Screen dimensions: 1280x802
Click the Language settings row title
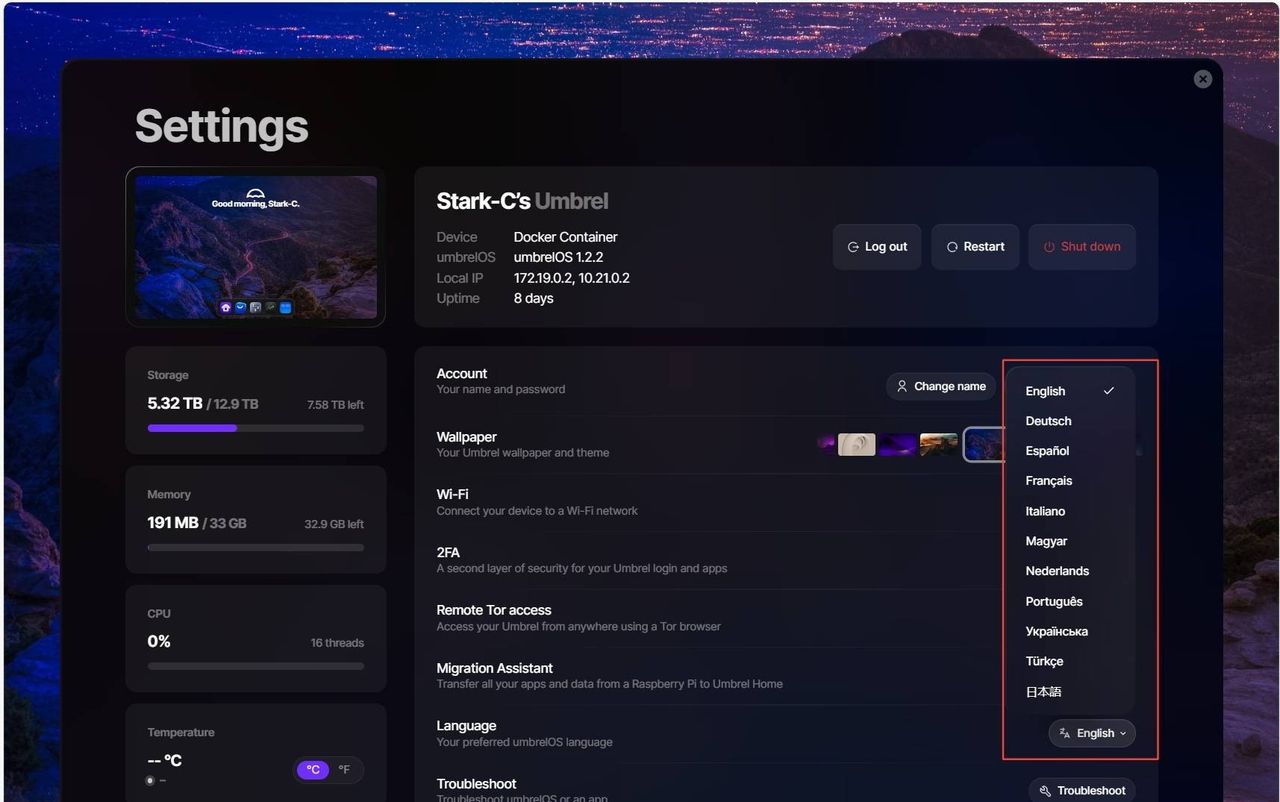[466, 726]
